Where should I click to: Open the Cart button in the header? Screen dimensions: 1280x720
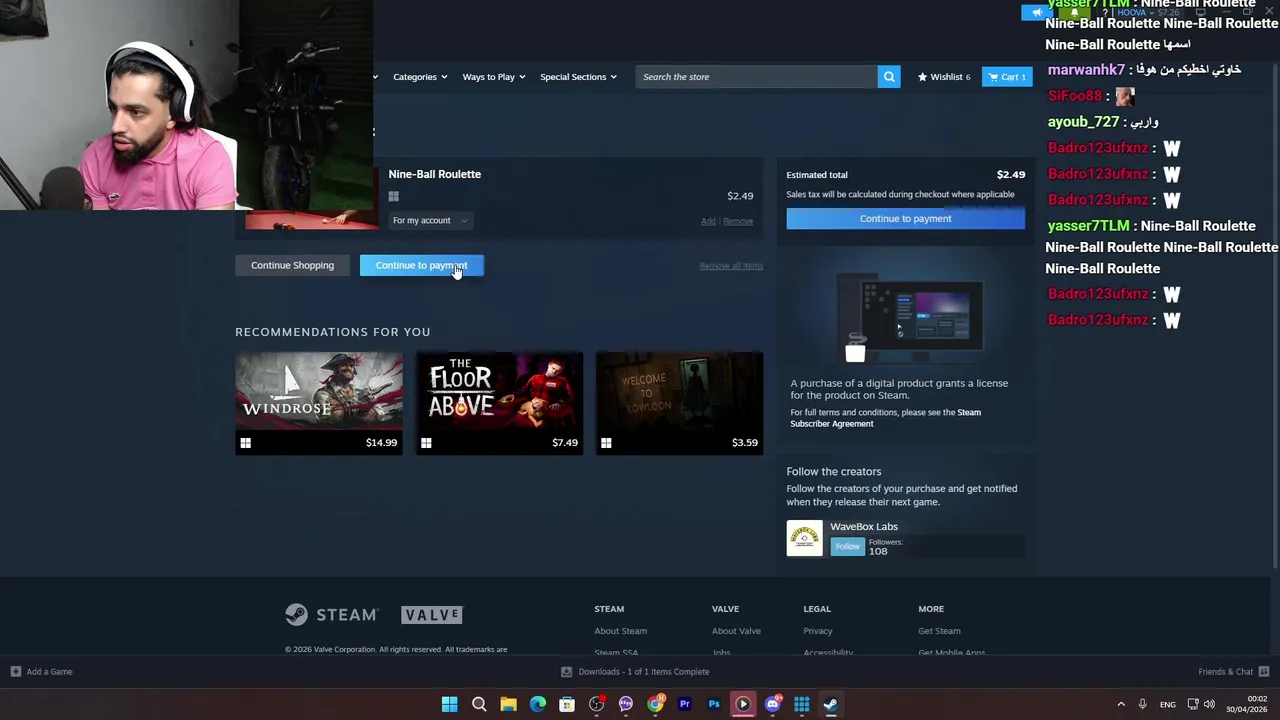1006,77
